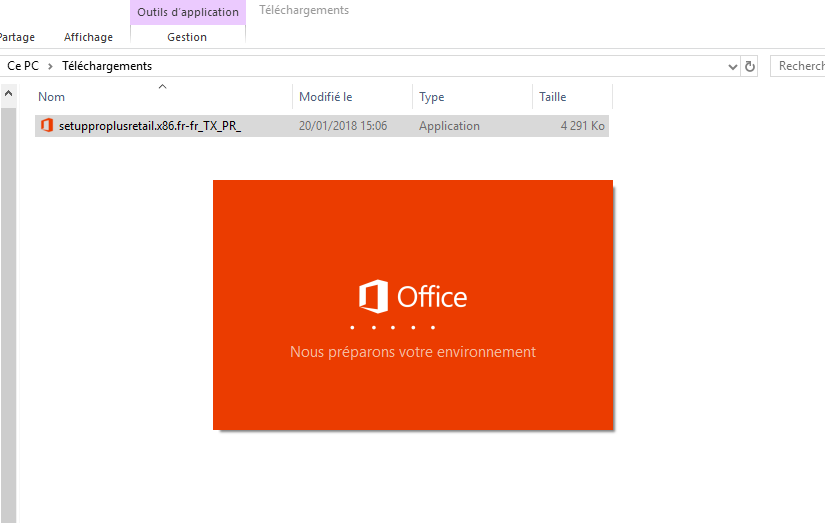Sort files by the Type column
Image resolution: width=825 pixels, height=523 pixels.
point(431,97)
